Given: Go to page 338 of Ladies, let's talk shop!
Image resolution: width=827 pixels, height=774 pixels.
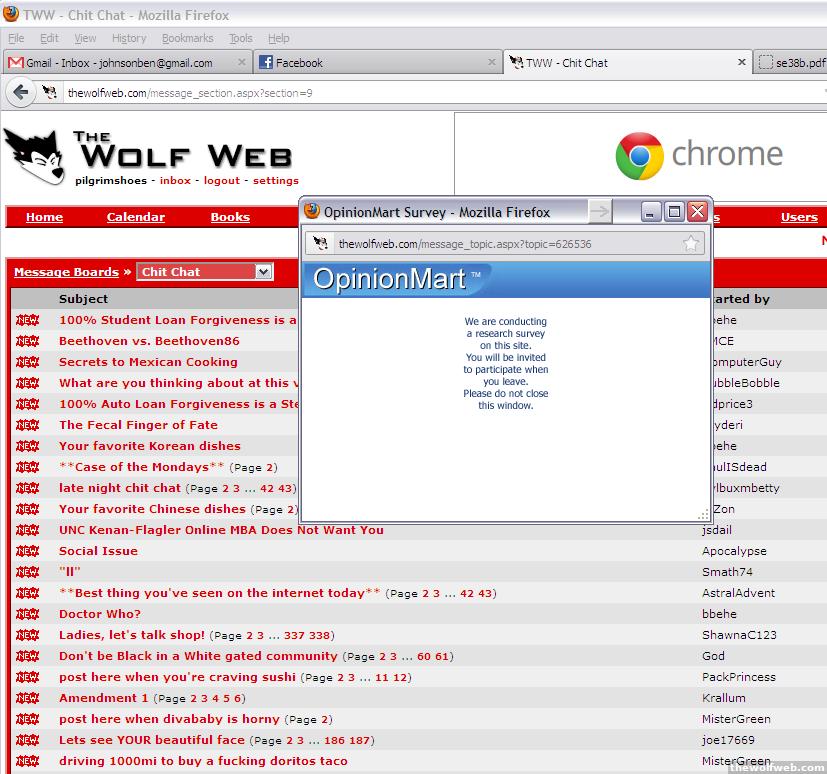Looking at the screenshot, I should click(x=320, y=635).
